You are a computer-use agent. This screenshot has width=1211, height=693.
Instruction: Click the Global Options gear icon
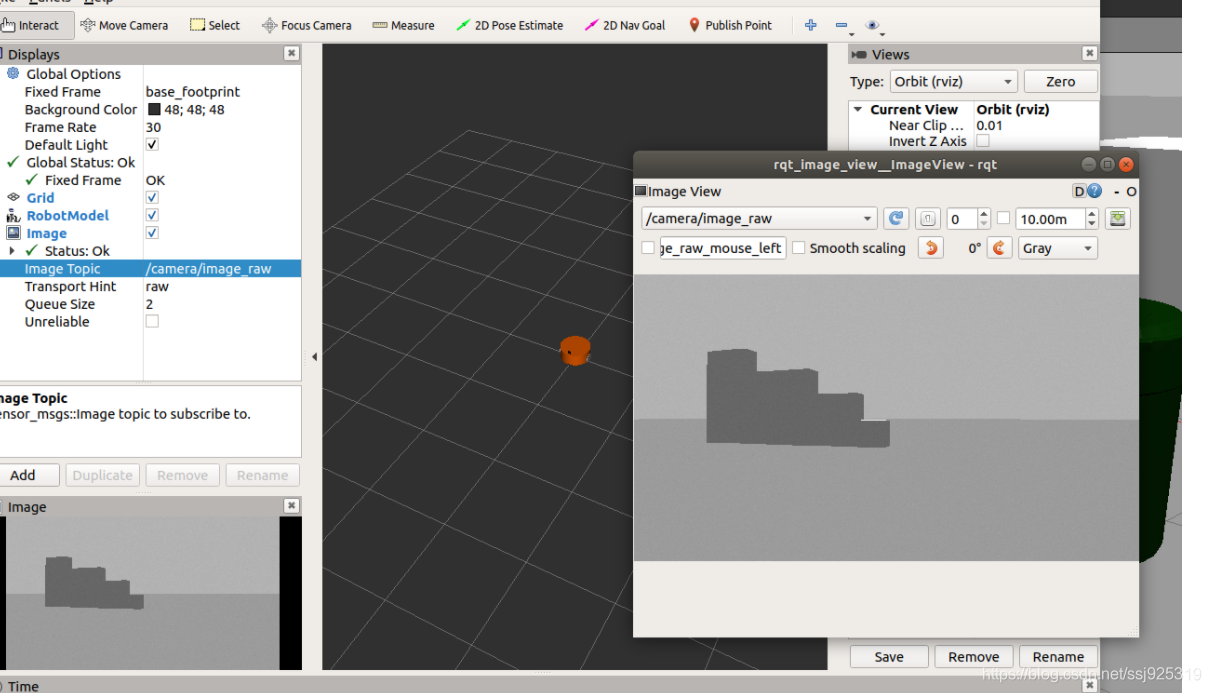[13, 73]
